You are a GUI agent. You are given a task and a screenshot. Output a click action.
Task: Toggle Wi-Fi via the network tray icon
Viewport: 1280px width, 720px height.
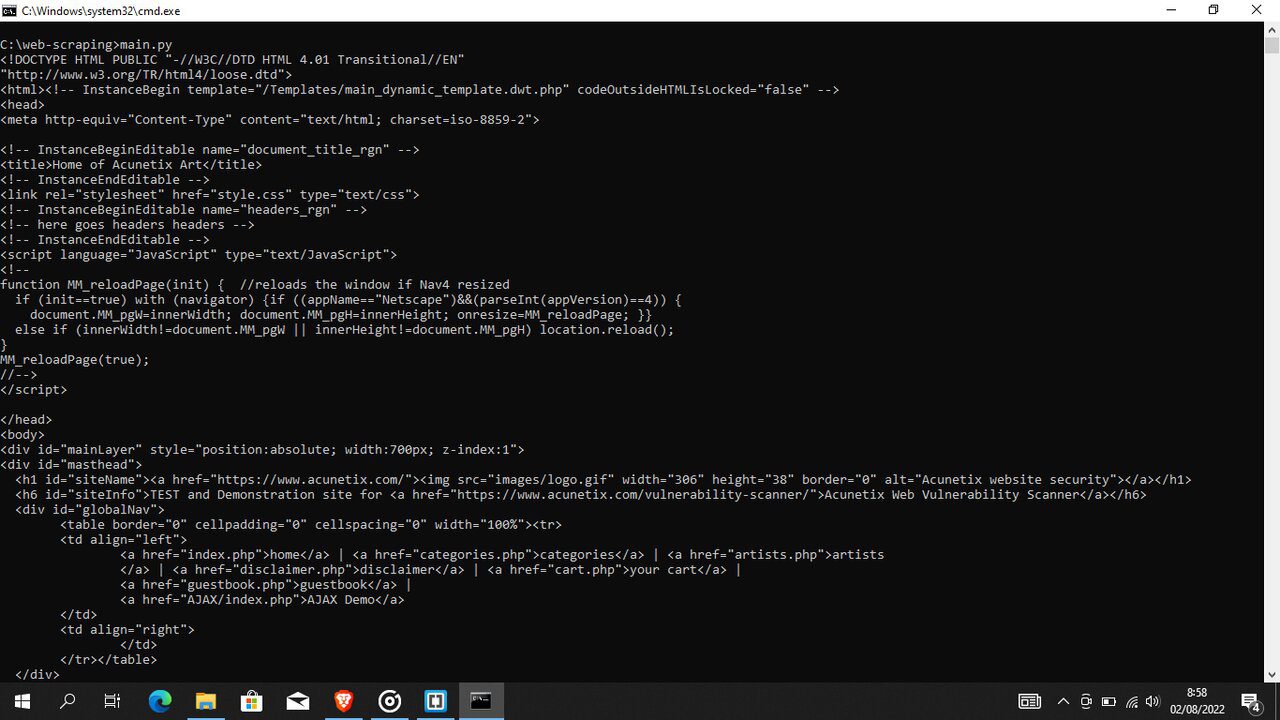click(1131, 701)
